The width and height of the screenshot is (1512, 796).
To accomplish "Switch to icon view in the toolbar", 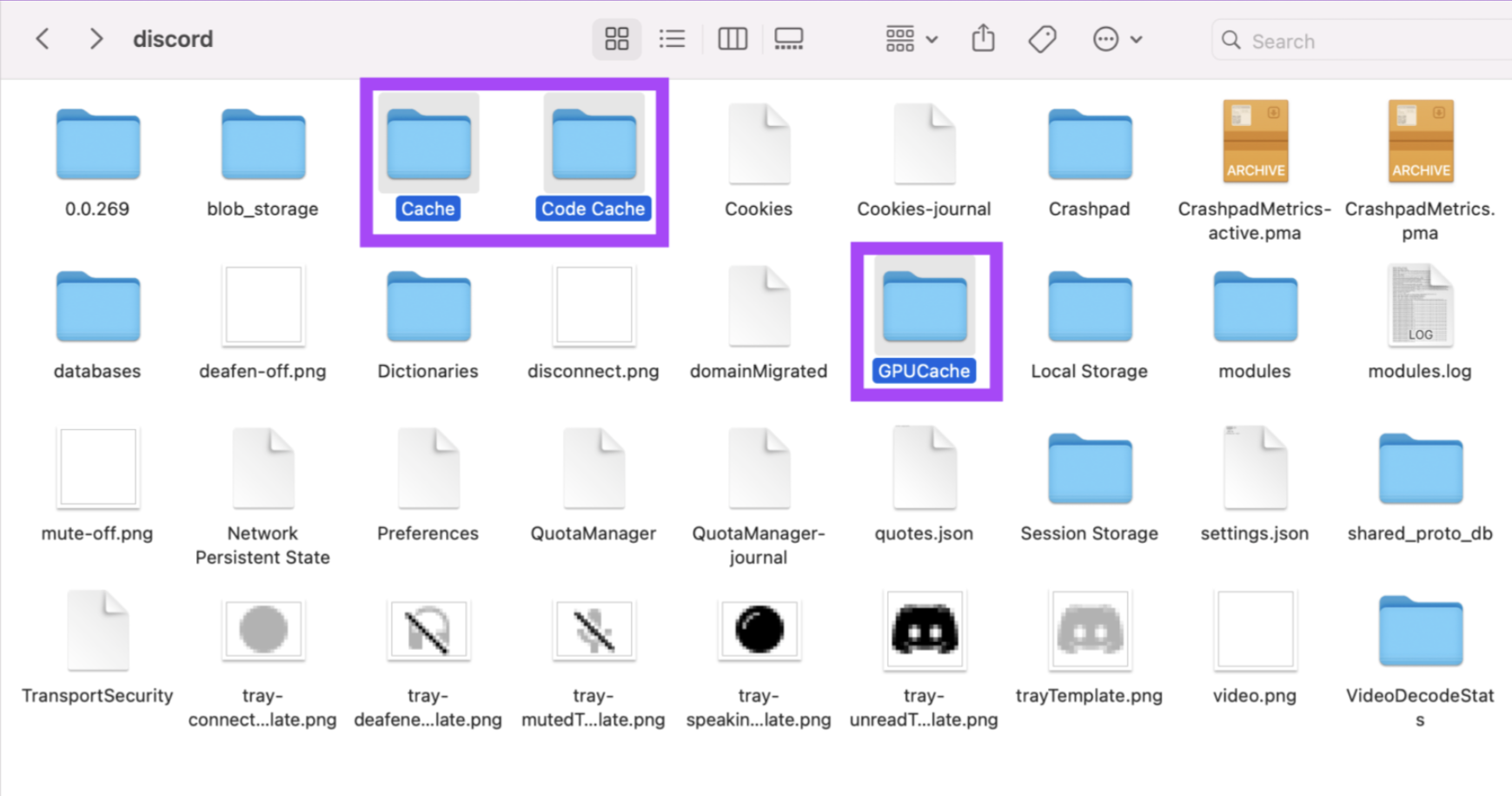I will point(617,39).
